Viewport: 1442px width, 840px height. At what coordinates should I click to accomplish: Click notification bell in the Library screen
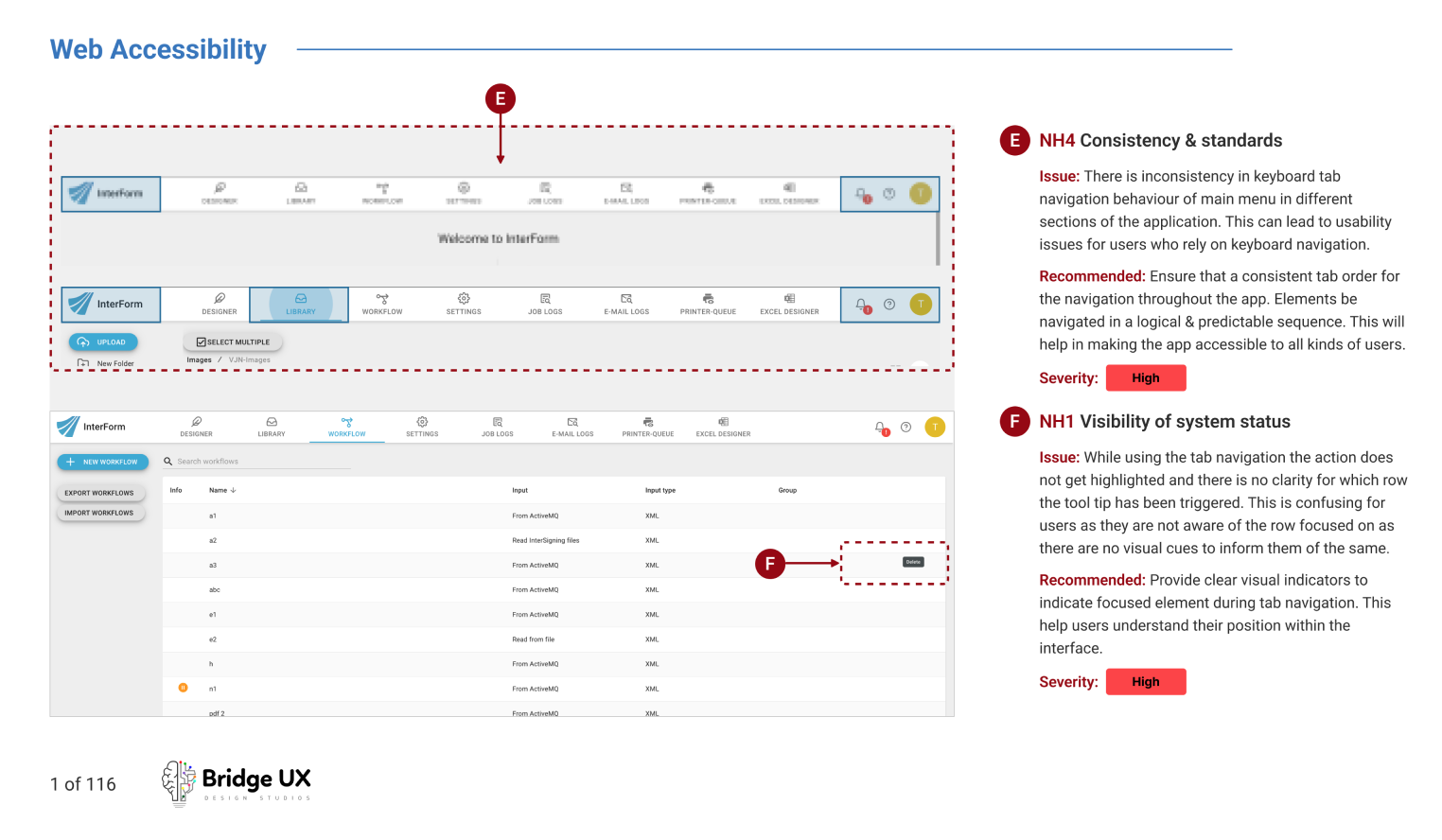[862, 305]
